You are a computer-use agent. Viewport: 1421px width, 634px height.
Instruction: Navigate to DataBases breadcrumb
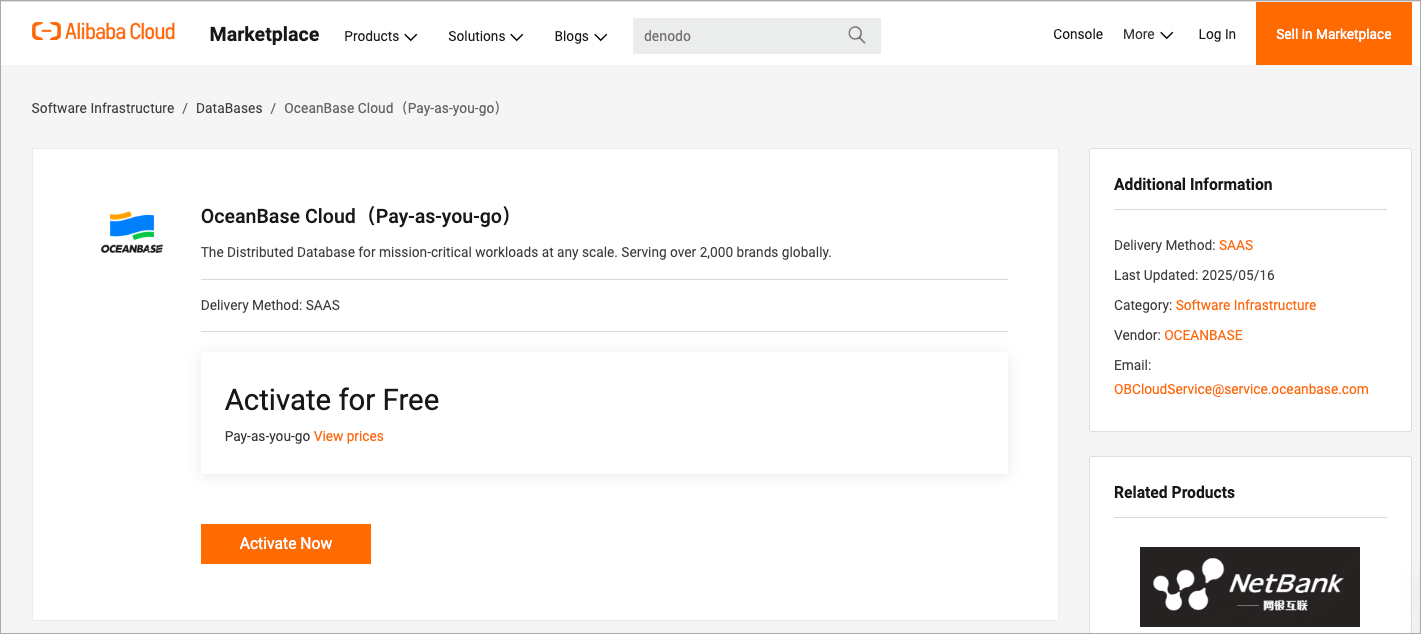[229, 108]
